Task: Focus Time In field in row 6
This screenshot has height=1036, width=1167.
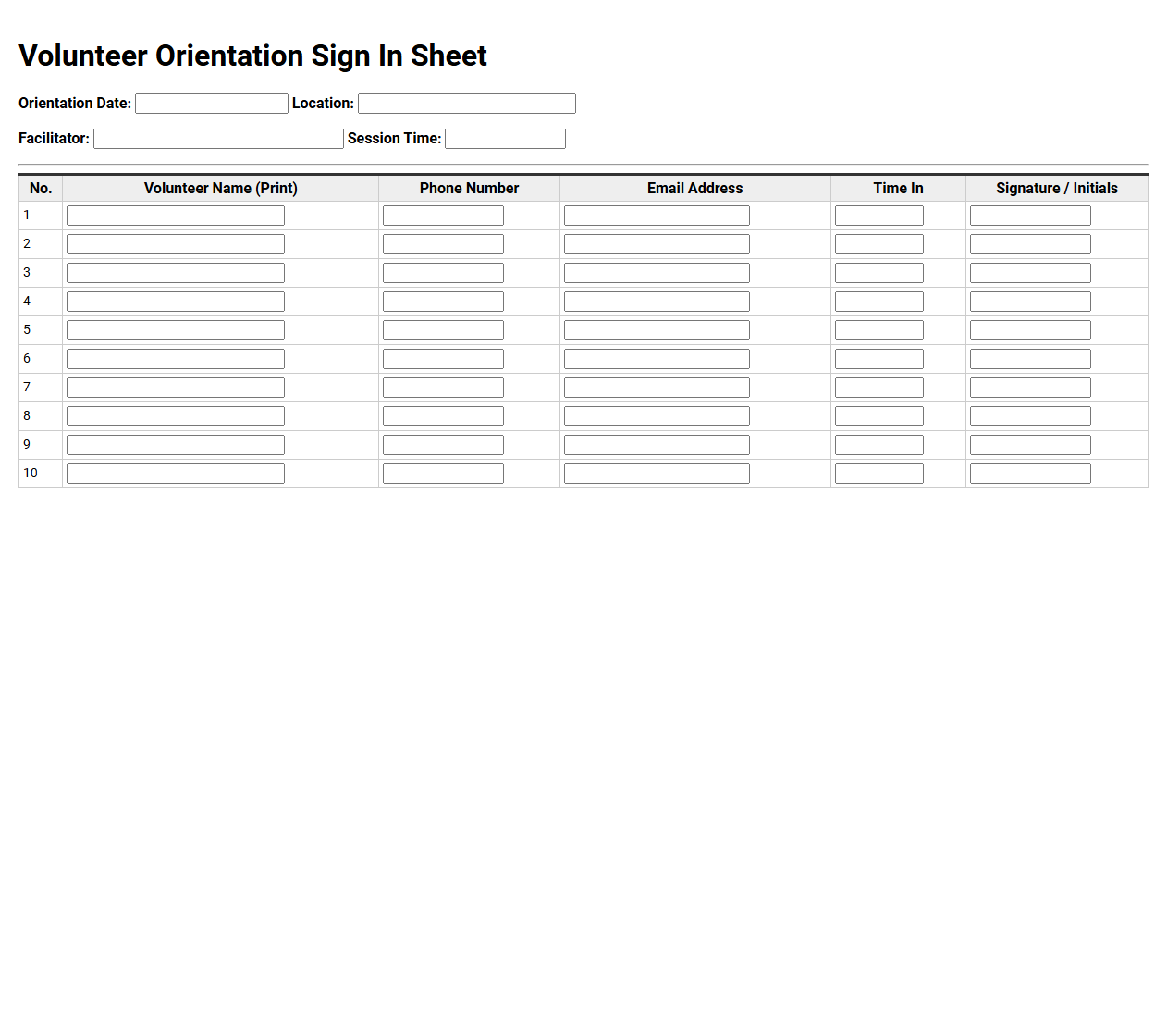Action: coord(879,359)
